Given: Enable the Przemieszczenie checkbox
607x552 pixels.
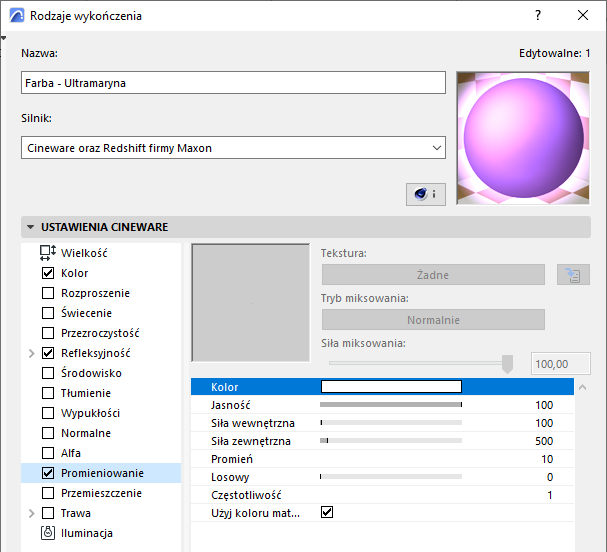Looking at the screenshot, I should tap(48, 493).
